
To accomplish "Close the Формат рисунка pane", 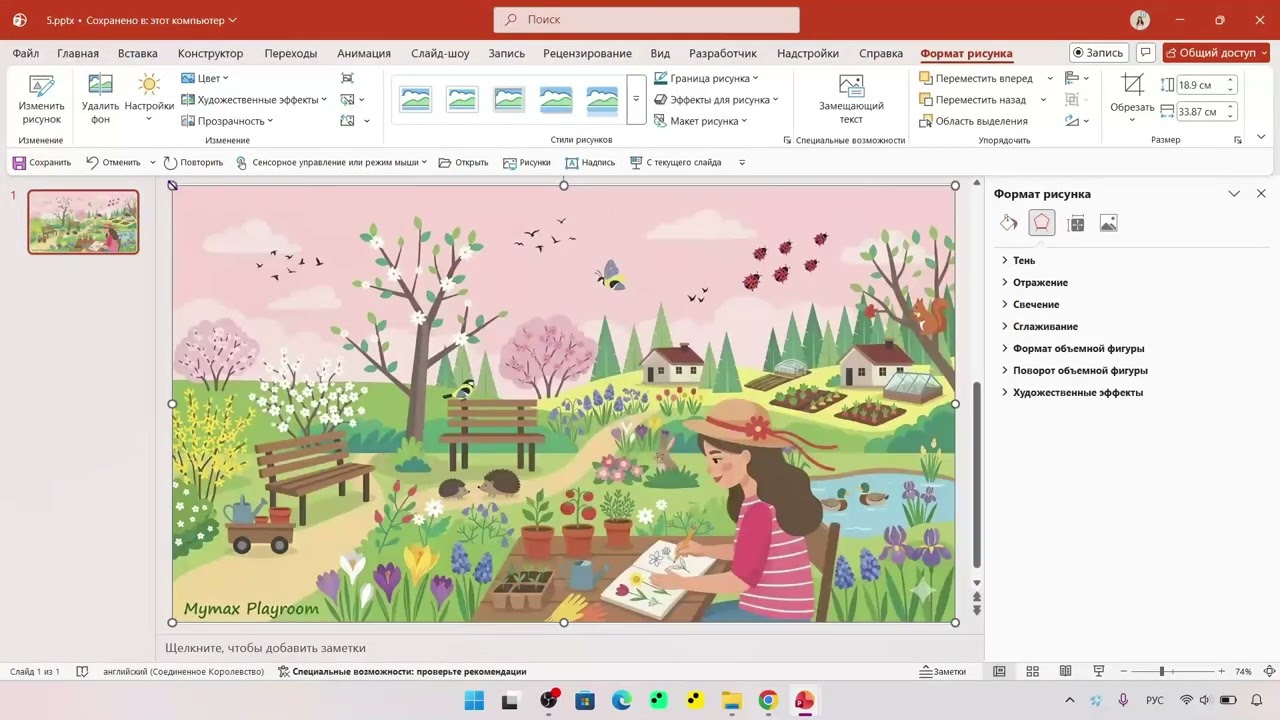I will coord(1261,194).
